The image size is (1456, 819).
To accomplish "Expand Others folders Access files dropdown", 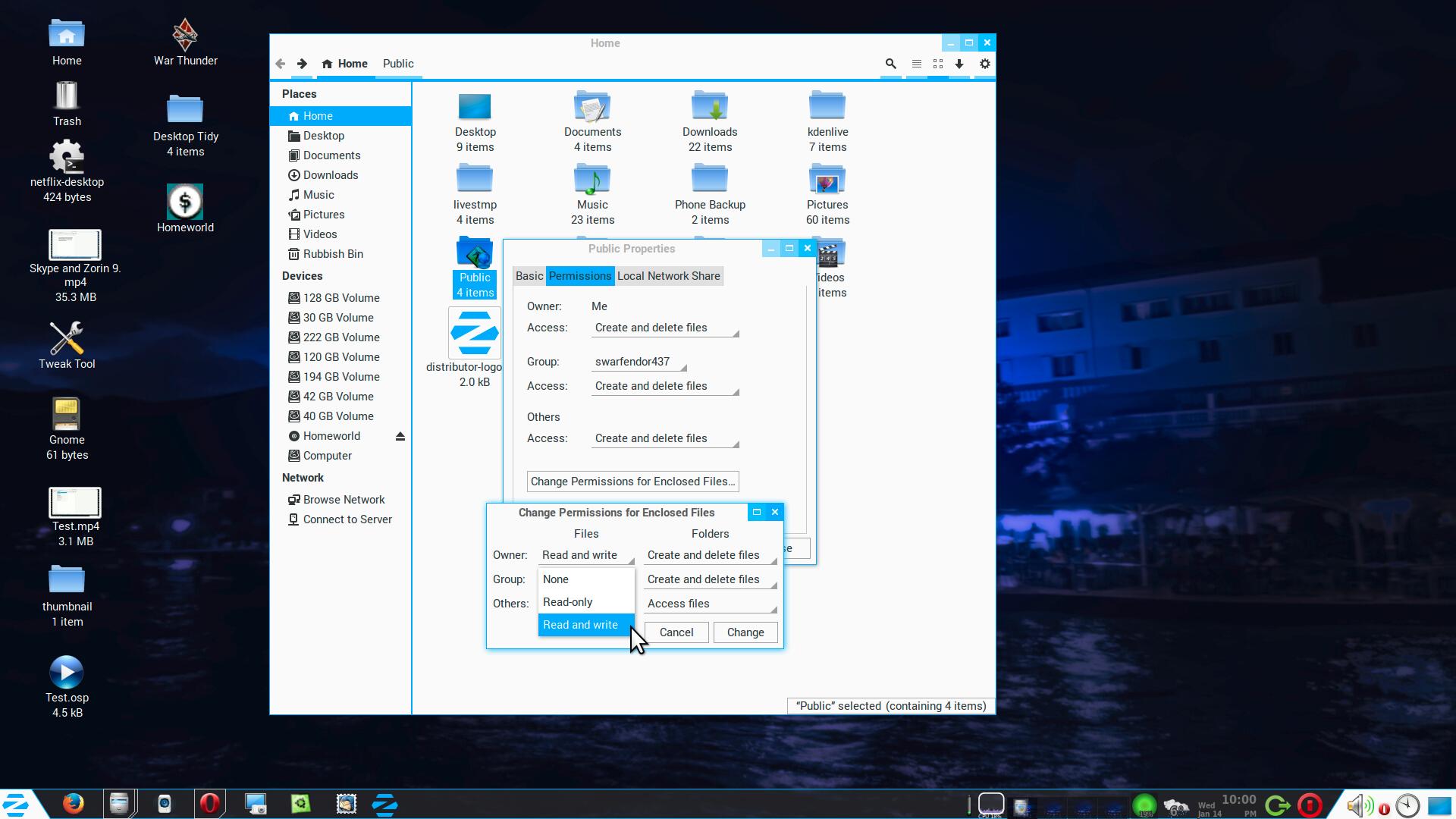I will [x=711, y=604].
